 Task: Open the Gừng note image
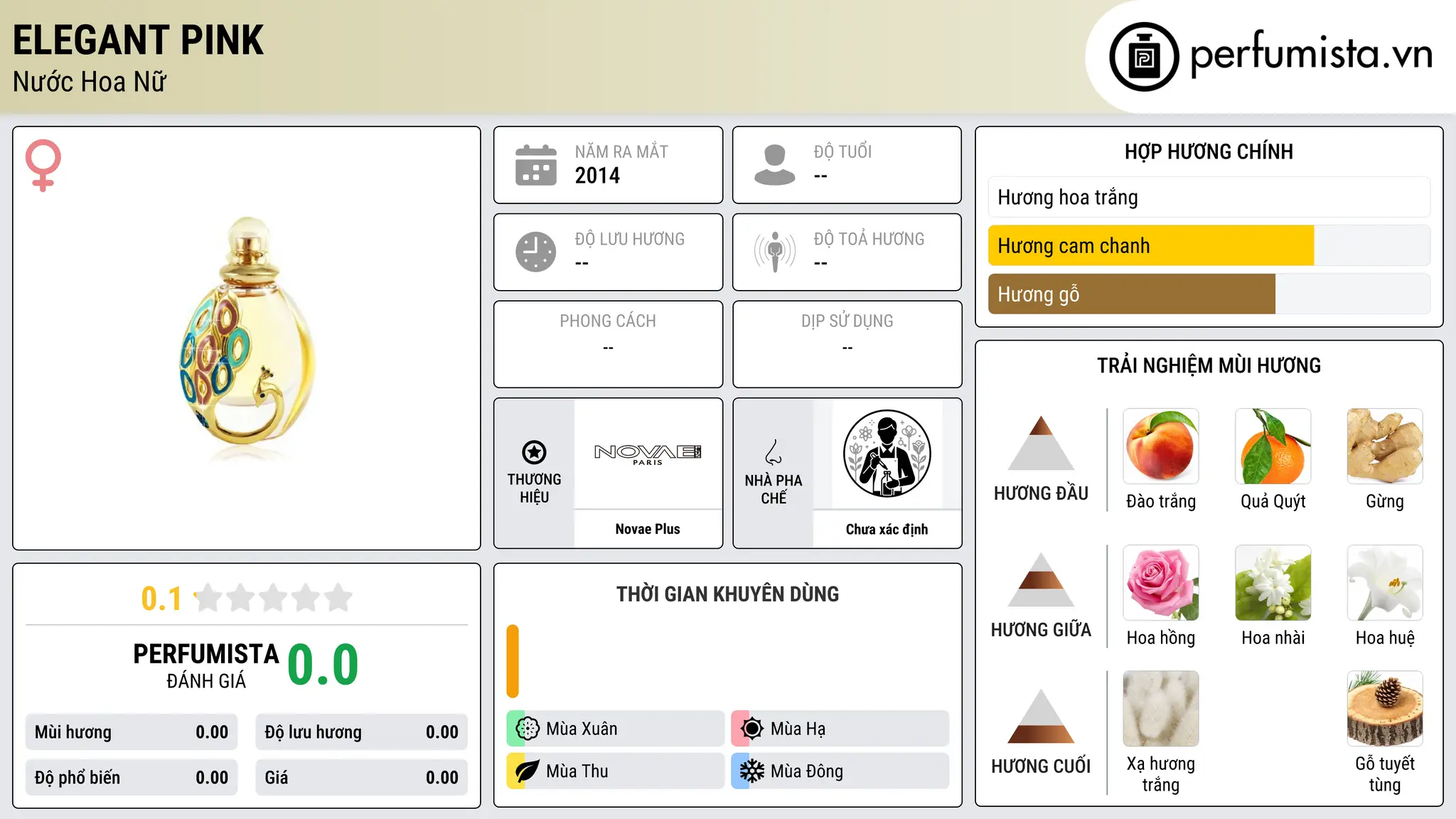point(1385,446)
